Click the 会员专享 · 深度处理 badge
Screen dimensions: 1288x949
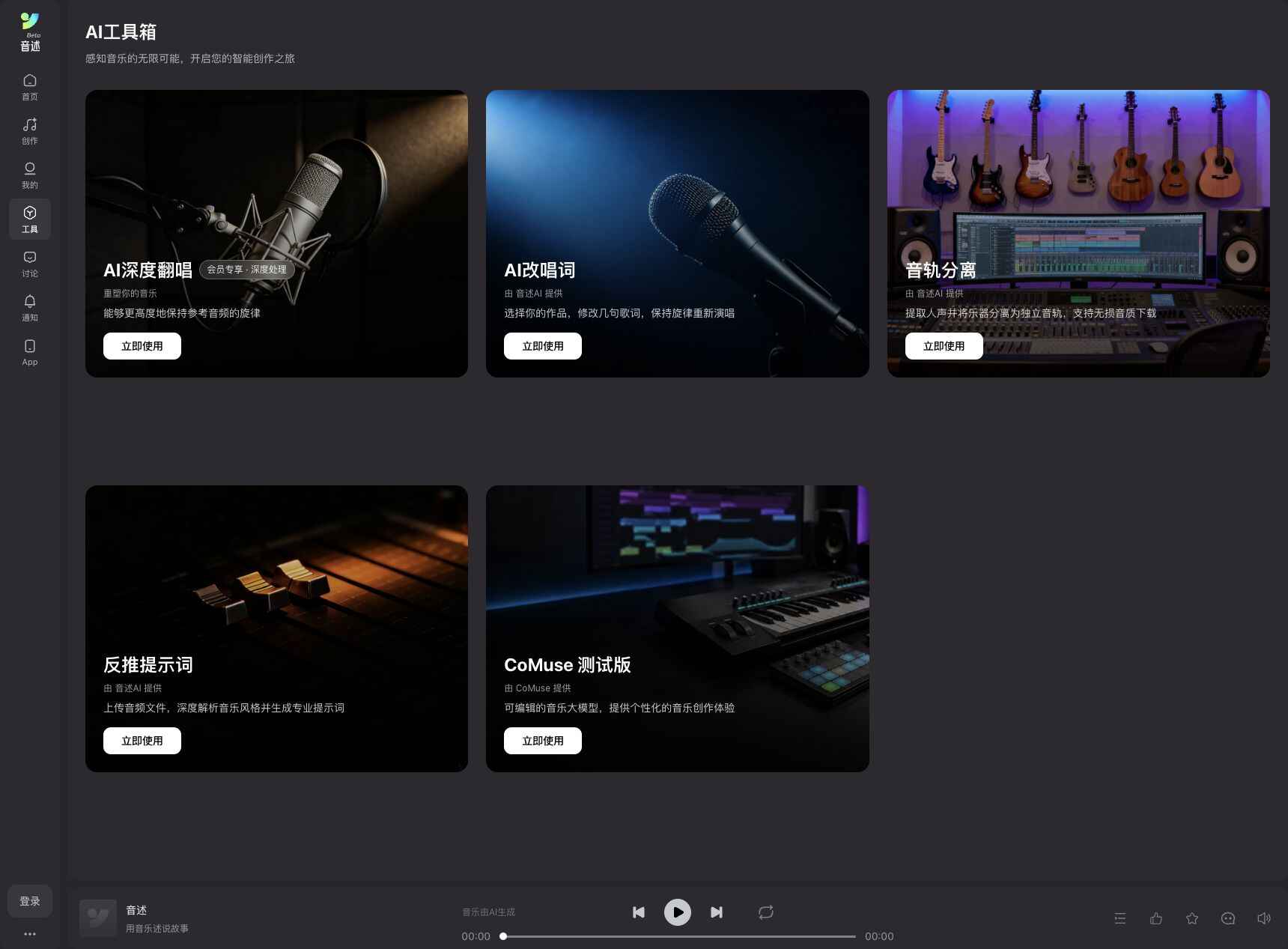click(x=247, y=270)
